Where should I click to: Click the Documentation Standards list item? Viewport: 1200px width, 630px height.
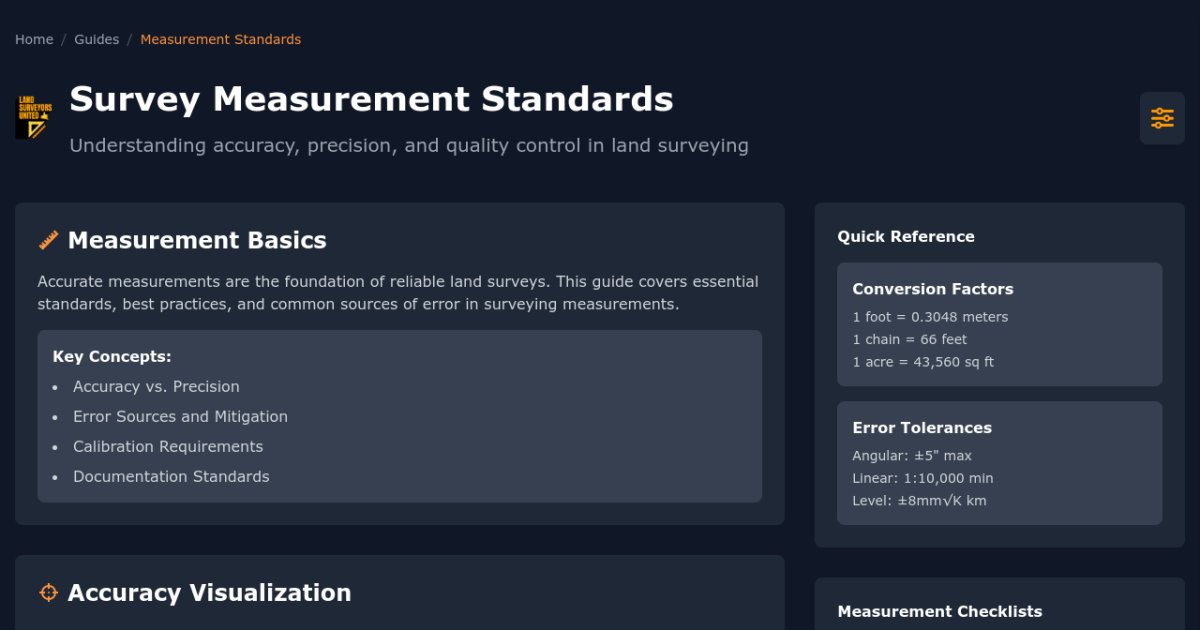(x=171, y=477)
